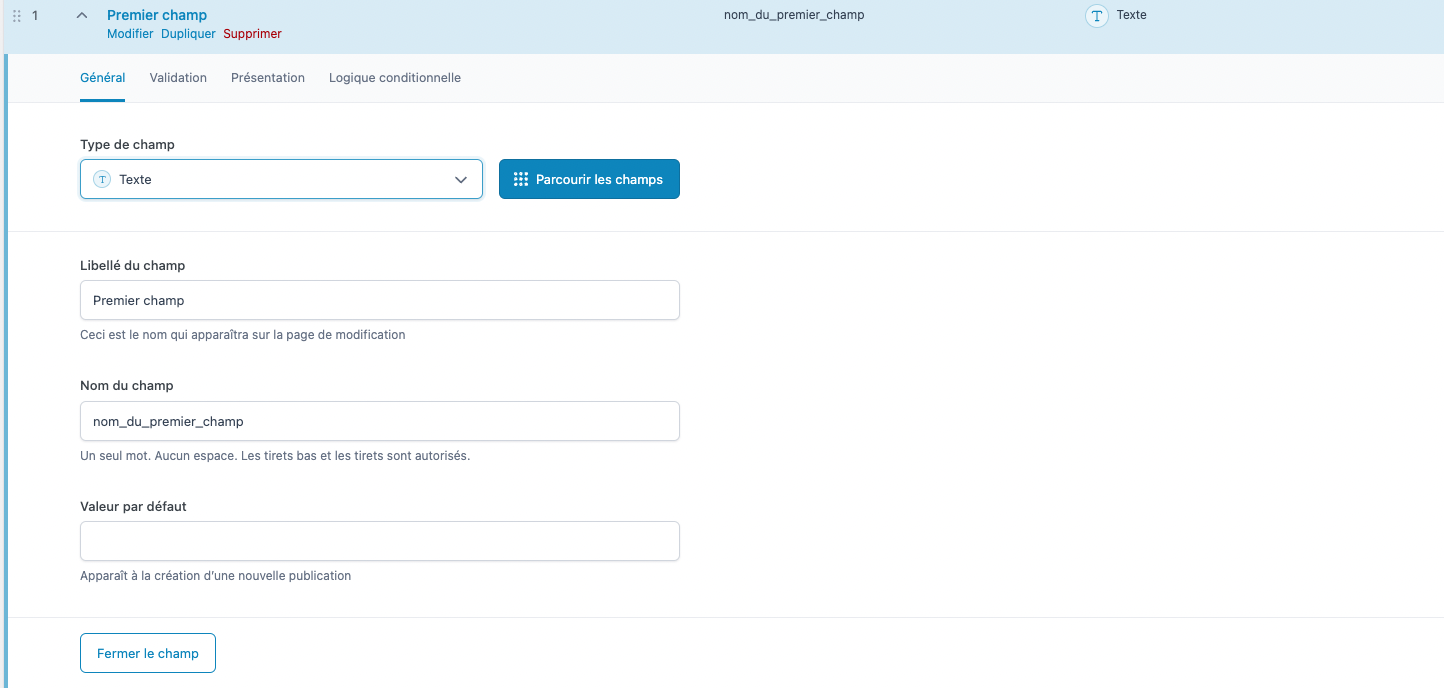This screenshot has height=688, width=1444.
Task: Click the grid icon on Parcourir les champs
Action: coord(520,180)
